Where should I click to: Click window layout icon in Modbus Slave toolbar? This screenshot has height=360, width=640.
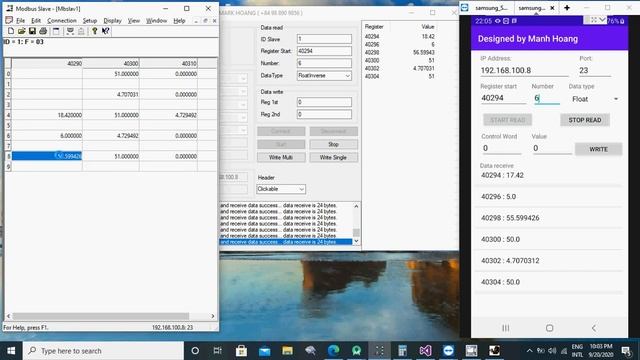(56, 31)
